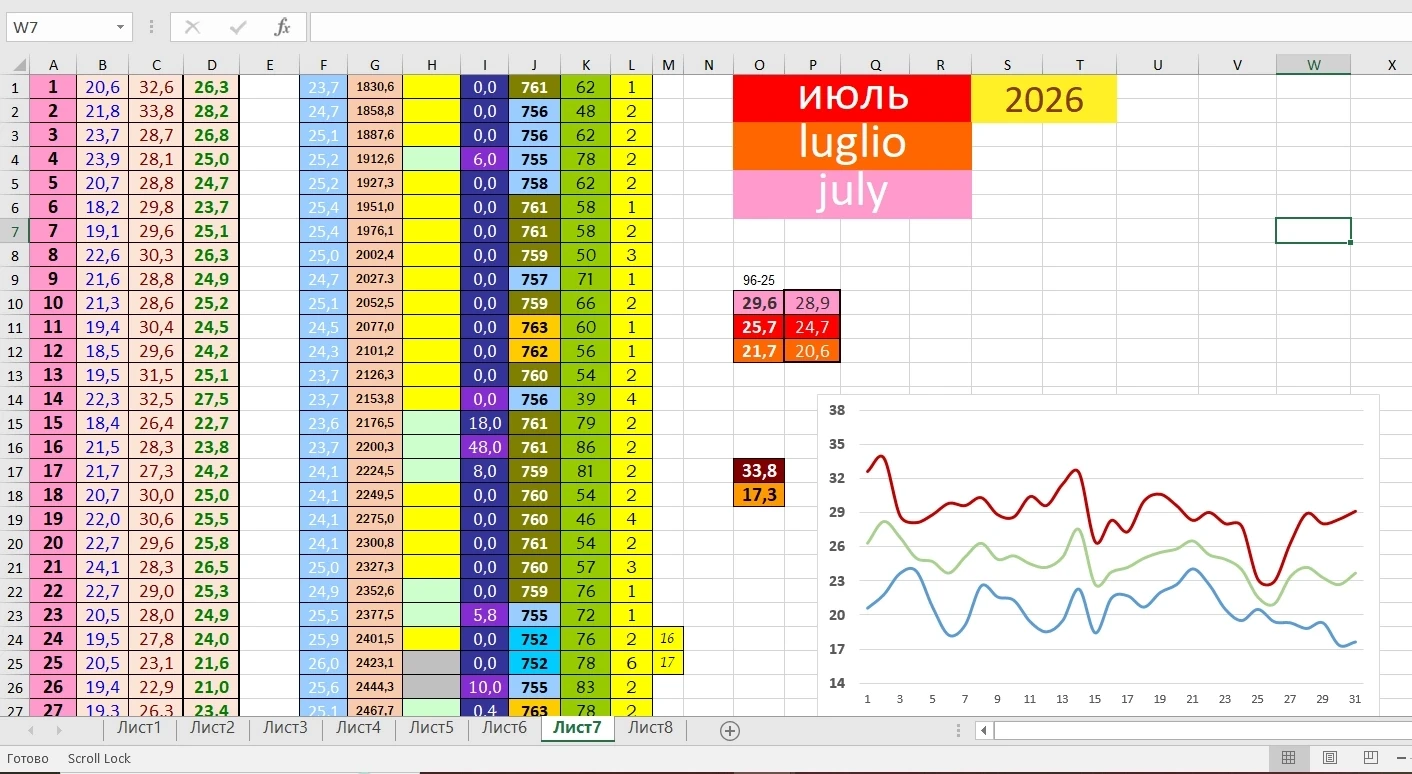Click the yellow 2026 cell

coord(1044,99)
